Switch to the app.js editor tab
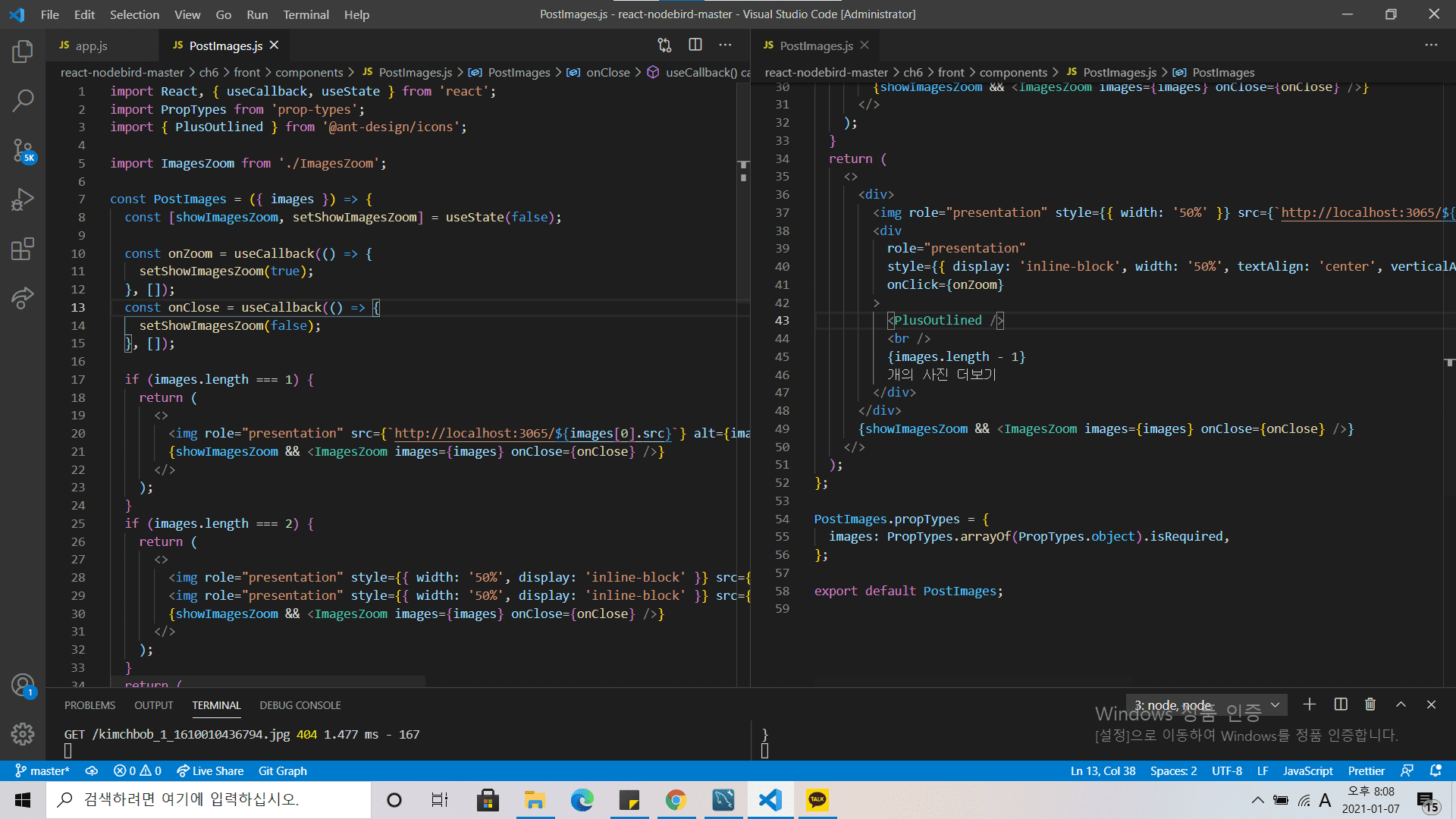 tap(91, 45)
